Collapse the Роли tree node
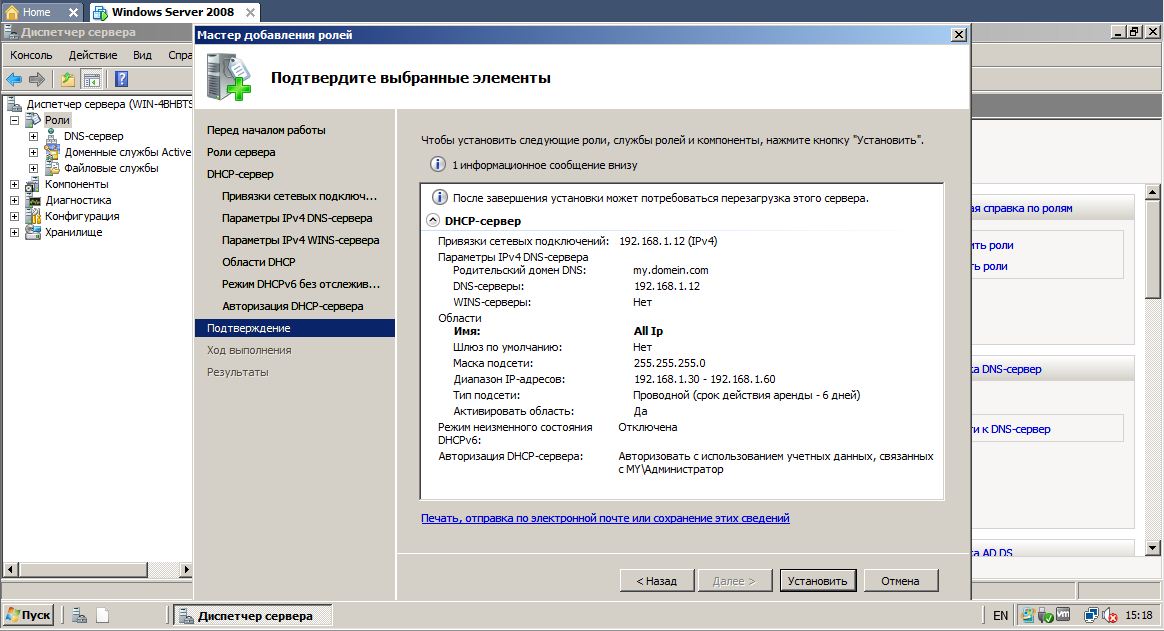The height and width of the screenshot is (631, 1164). [x=14, y=120]
